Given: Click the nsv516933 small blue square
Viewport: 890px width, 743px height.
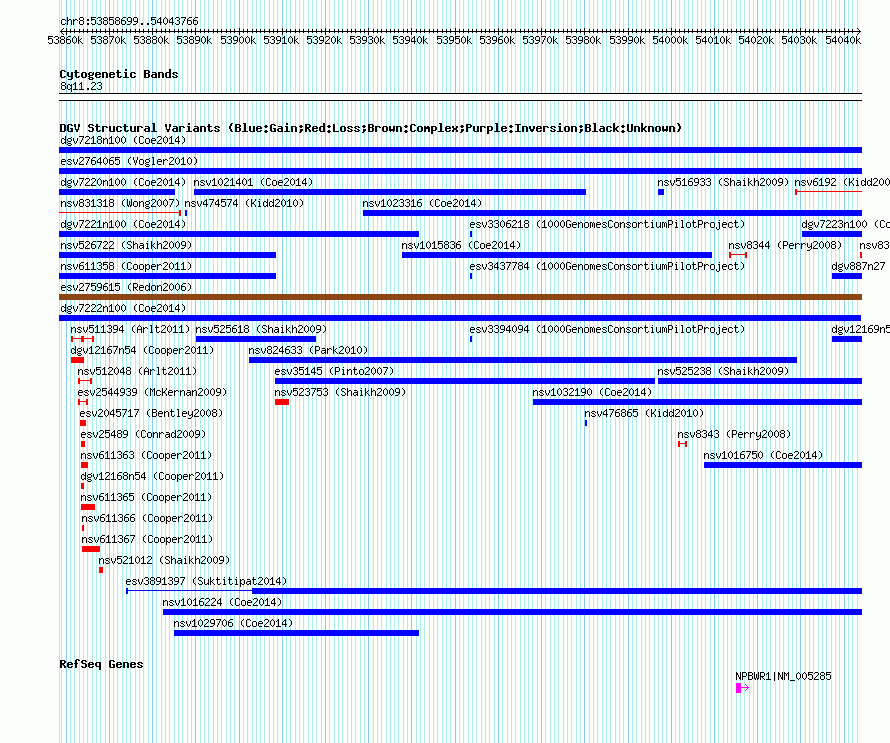Looking at the screenshot, I should (661, 192).
